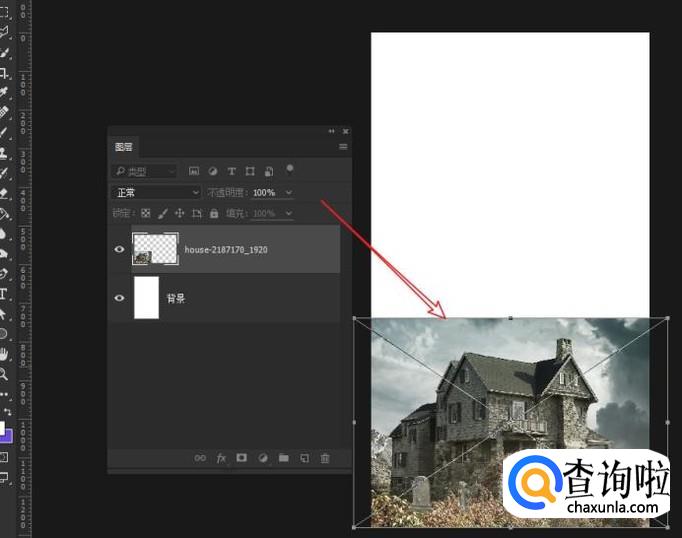The height and width of the screenshot is (538, 682).
Task: Open the fill slider arrow
Action: coord(289,213)
